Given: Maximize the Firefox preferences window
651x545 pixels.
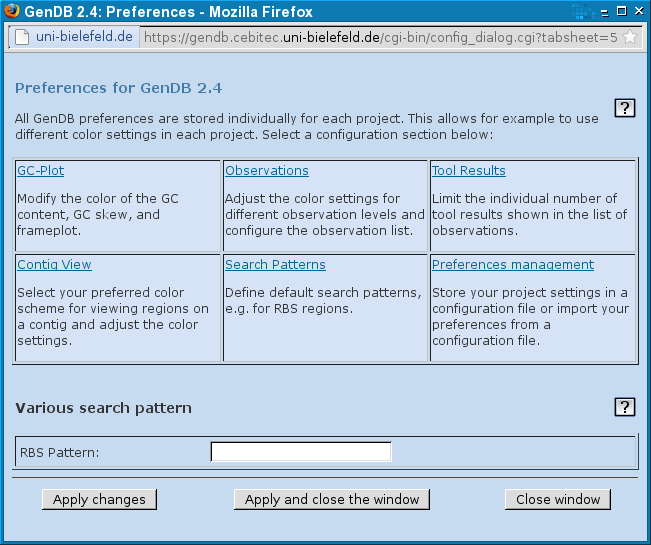Looking at the screenshot, I should tap(622, 11).
